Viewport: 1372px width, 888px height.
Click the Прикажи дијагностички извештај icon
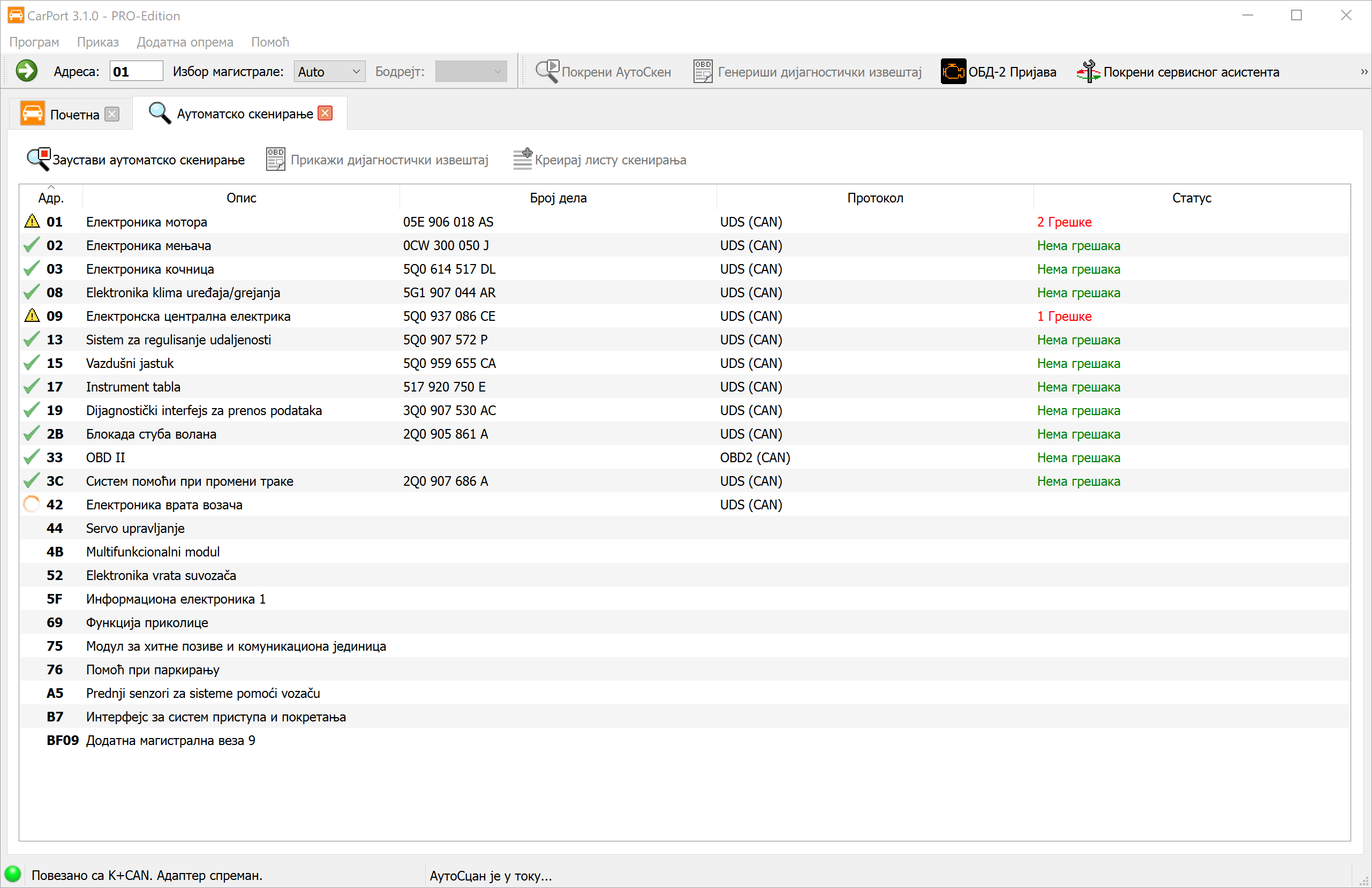tap(276, 160)
